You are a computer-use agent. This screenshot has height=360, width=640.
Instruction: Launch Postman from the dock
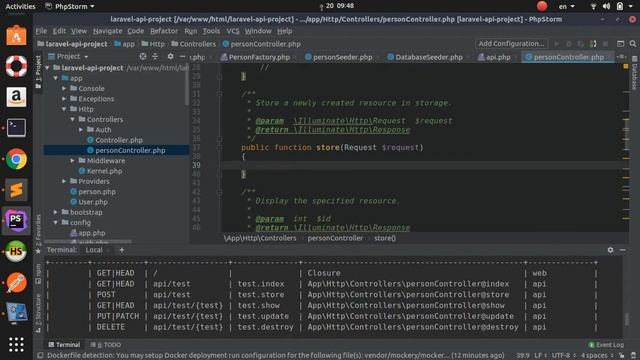16,282
